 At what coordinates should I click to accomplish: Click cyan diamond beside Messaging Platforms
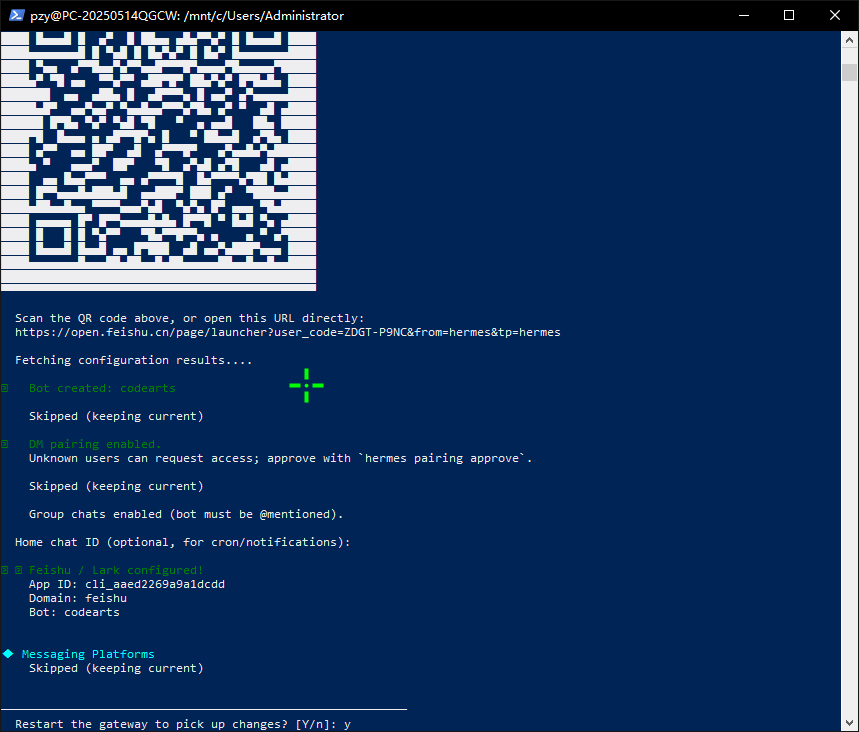pyautogui.click(x=8, y=654)
